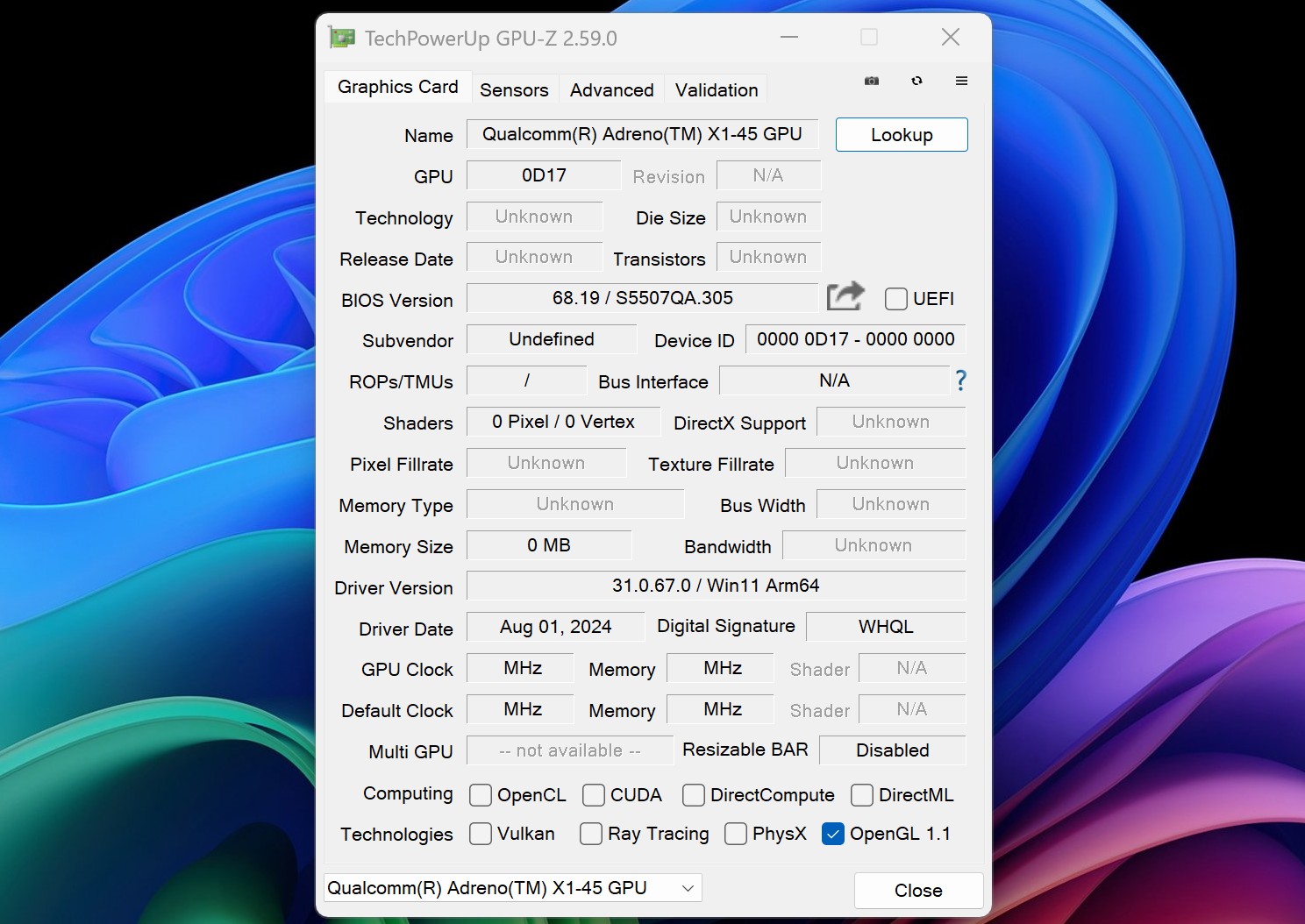
Task: Click the Bandwidth Unknown field
Action: tap(874, 545)
